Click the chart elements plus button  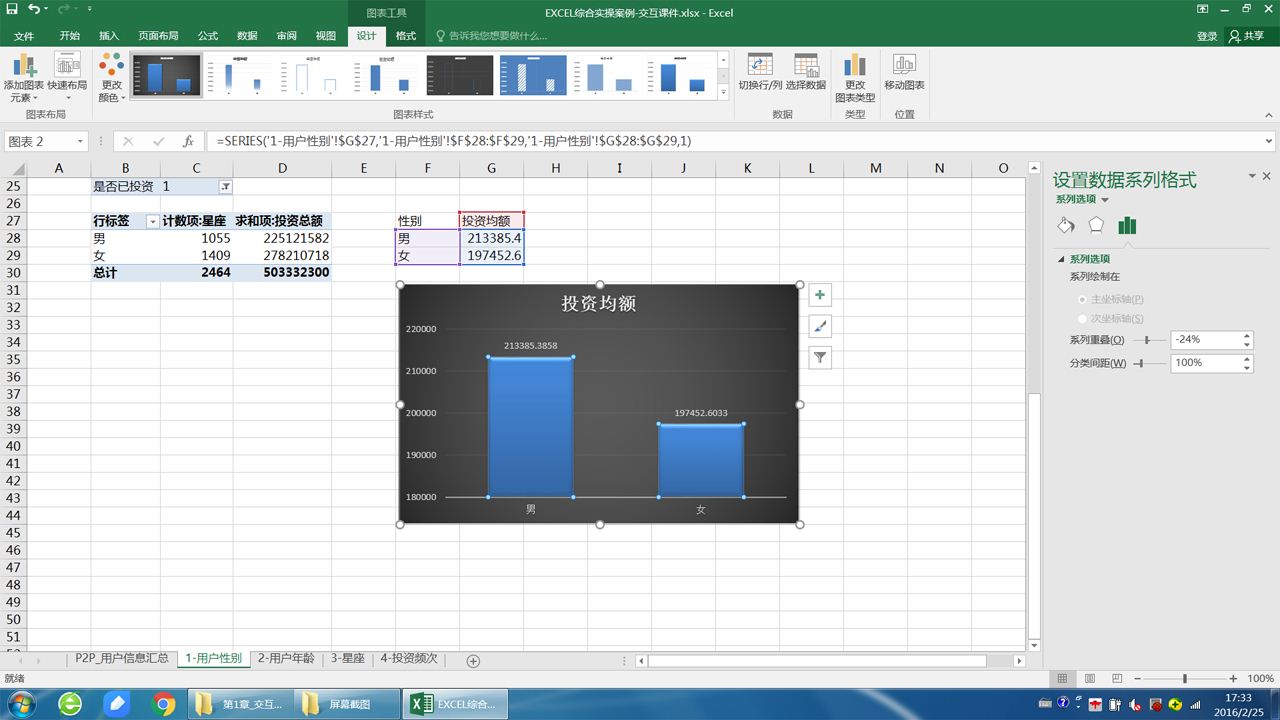coord(820,295)
